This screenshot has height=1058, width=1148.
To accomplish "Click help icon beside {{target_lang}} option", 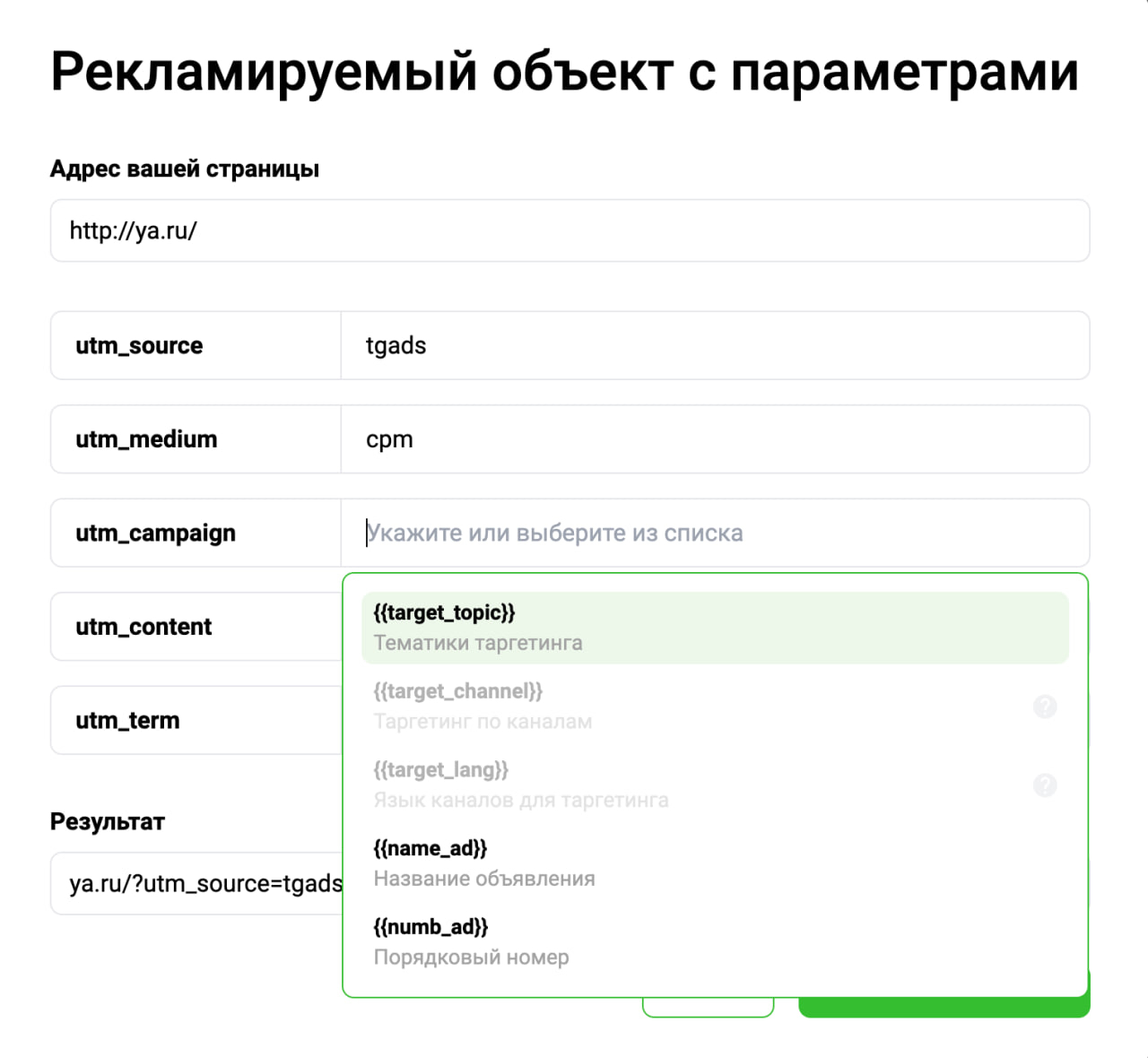I will (1045, 785).
